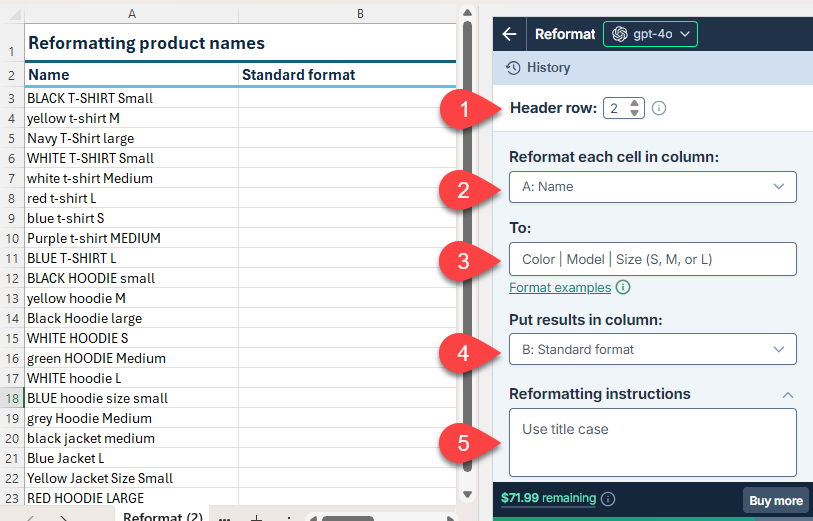Screen dimensions: 813x521
Task: Increase the Header row value with stepper
Action: 634,103
